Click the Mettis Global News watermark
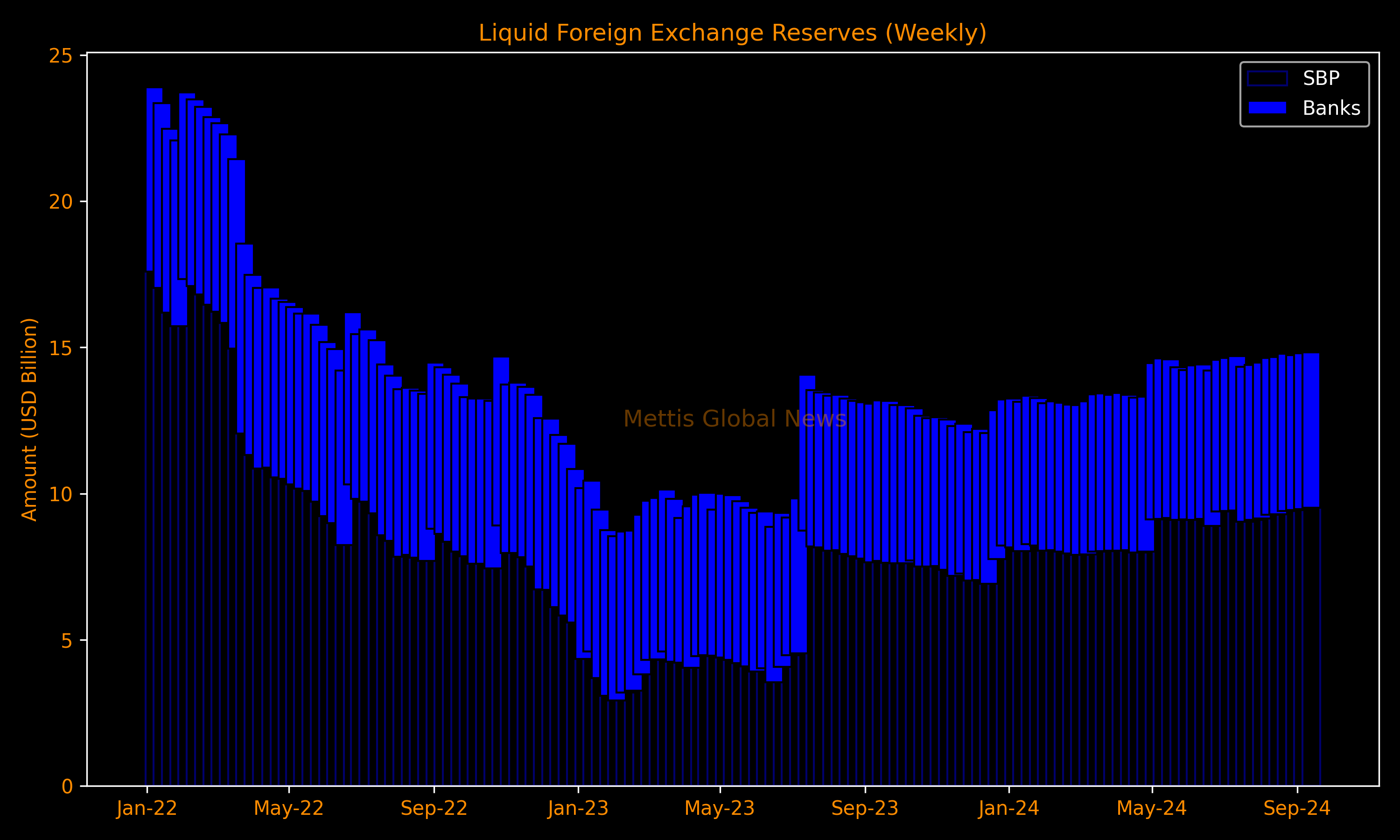Screen dimensions: 1400x840 click(x=735, y=419)
